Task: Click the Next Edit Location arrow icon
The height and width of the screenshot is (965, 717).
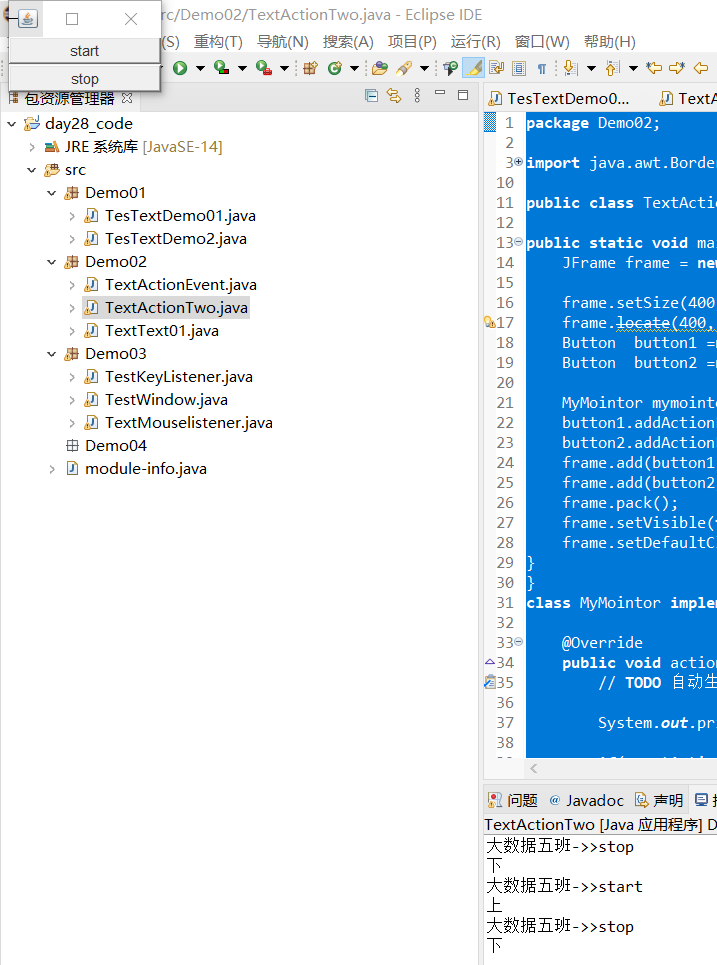Action: (677, 68)
